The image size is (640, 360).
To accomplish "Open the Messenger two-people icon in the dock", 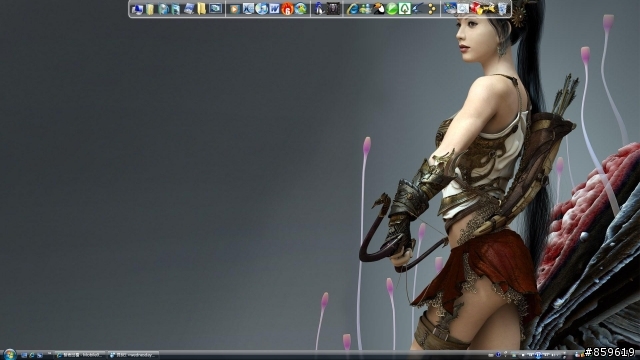I will click(365, 9).
